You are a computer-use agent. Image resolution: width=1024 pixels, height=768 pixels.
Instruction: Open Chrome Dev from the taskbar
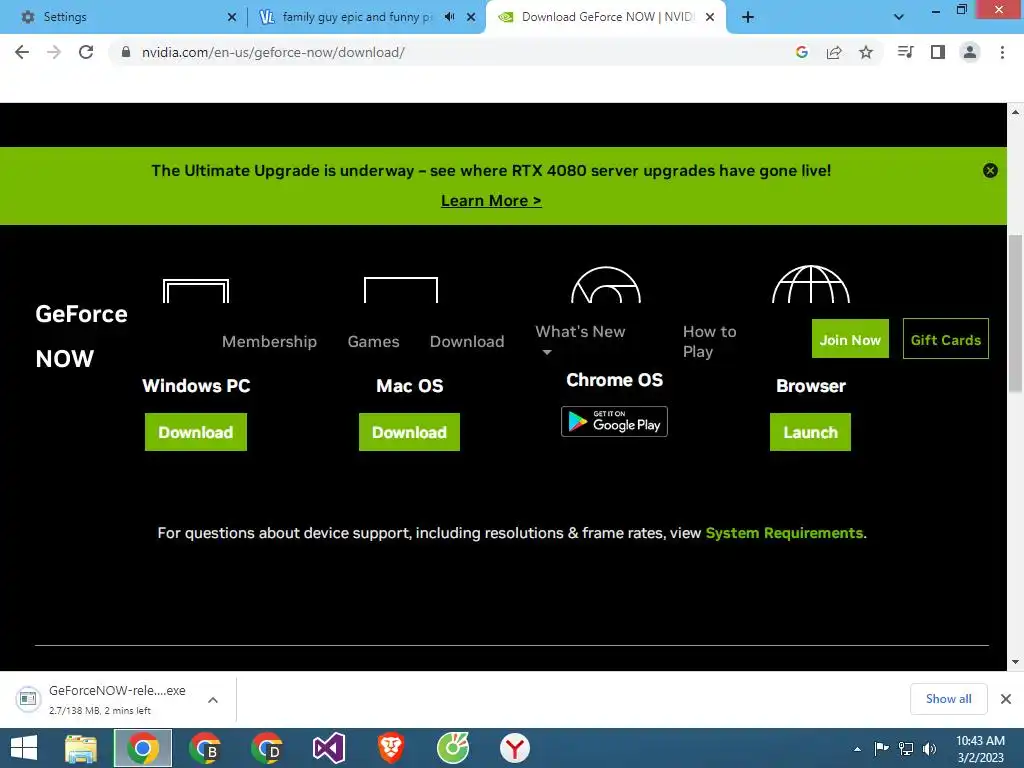266,748
